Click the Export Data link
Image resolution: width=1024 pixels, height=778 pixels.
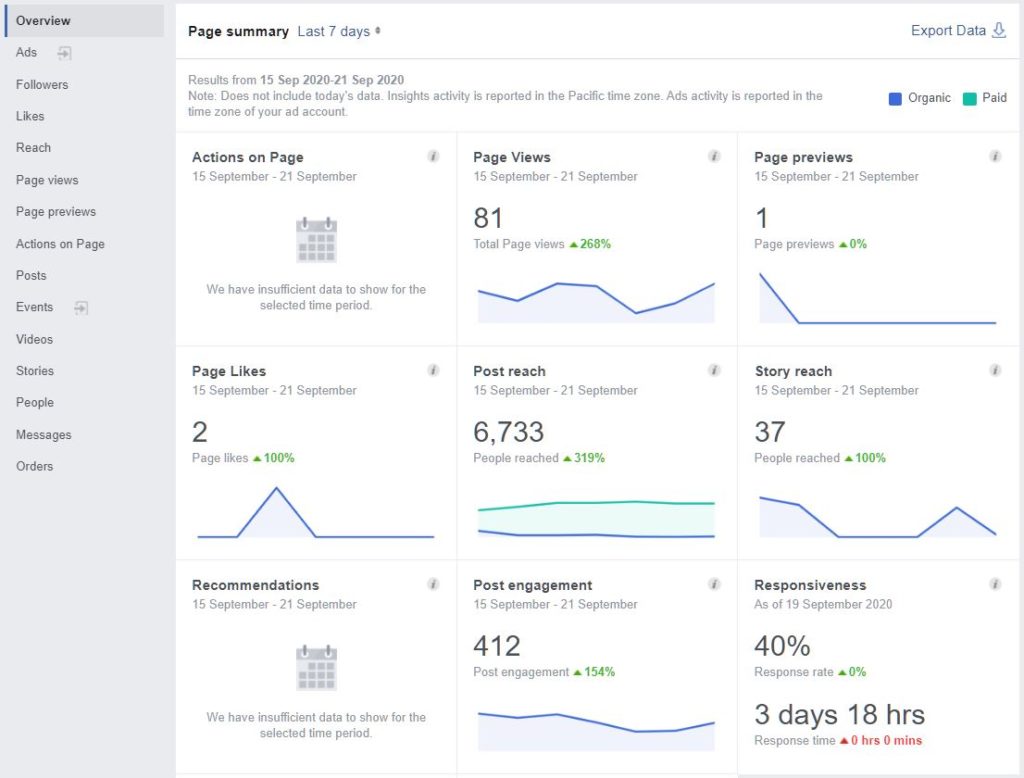click(x=947, y=30)
